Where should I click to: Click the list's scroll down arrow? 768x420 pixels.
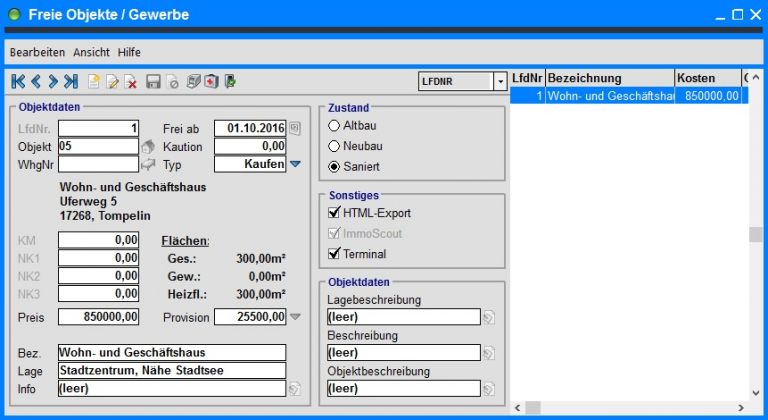coord(756,393)
